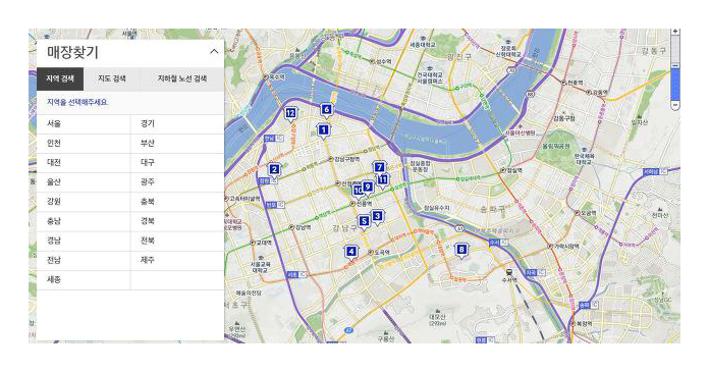Viewport: 709px width, 372px height.
Task: Select the 세종 region
Action: coord(83,280)
